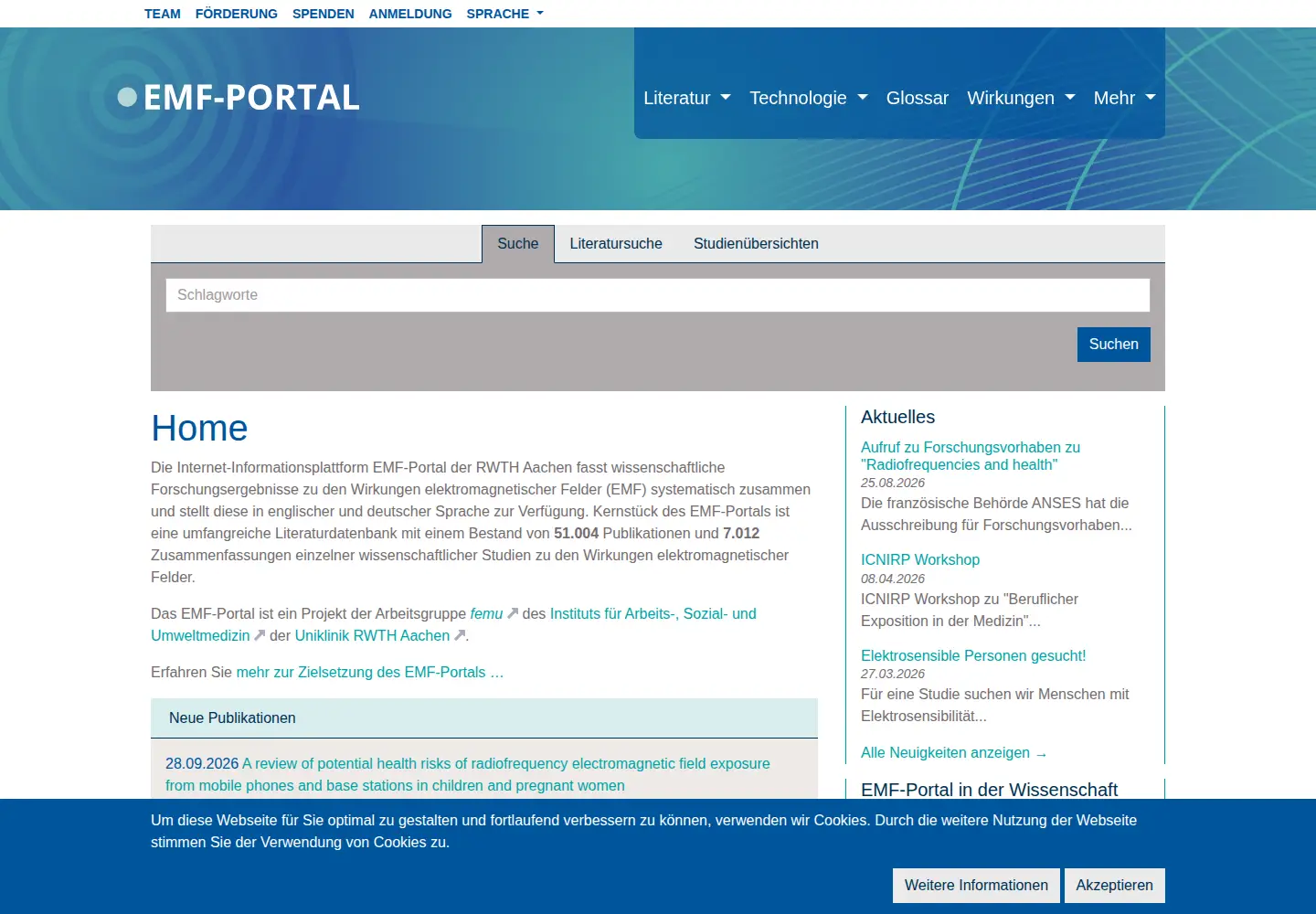Open the SPRACHE language dropdown
Image resolution: width=1316 pixels, height=914 pixels.
[505, 14]
